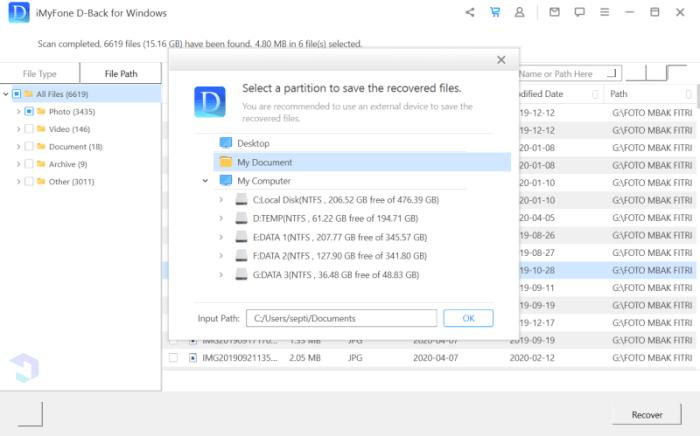Open the shopping cart purchase icon
Viewport: 700px width, 436px height.
(495, 12)
